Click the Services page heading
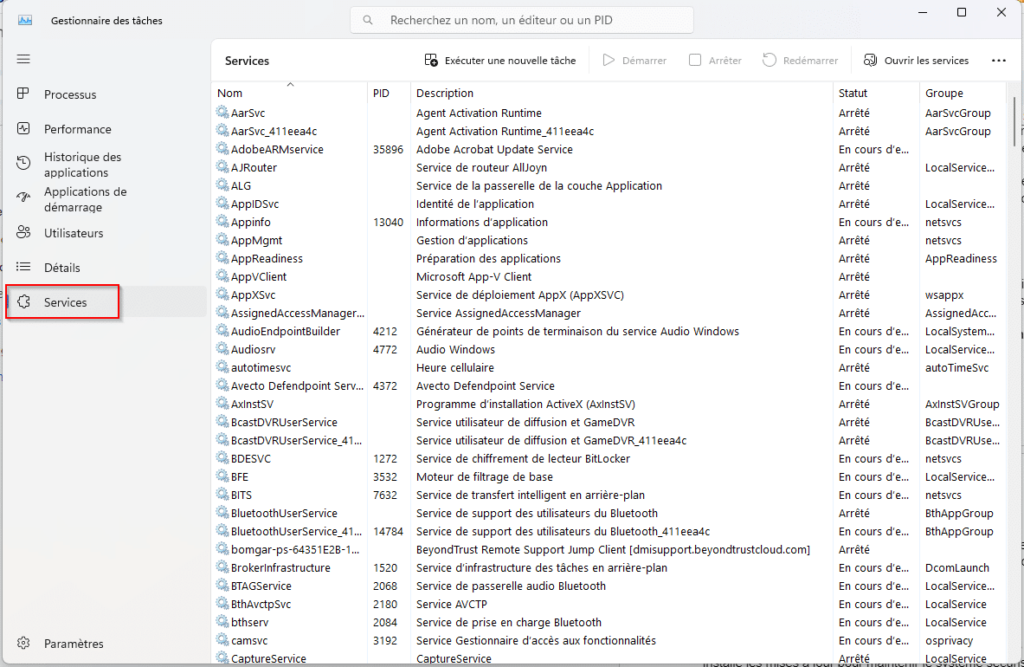1024x667 pixels. pyautogui.click(x=247, y=60)
